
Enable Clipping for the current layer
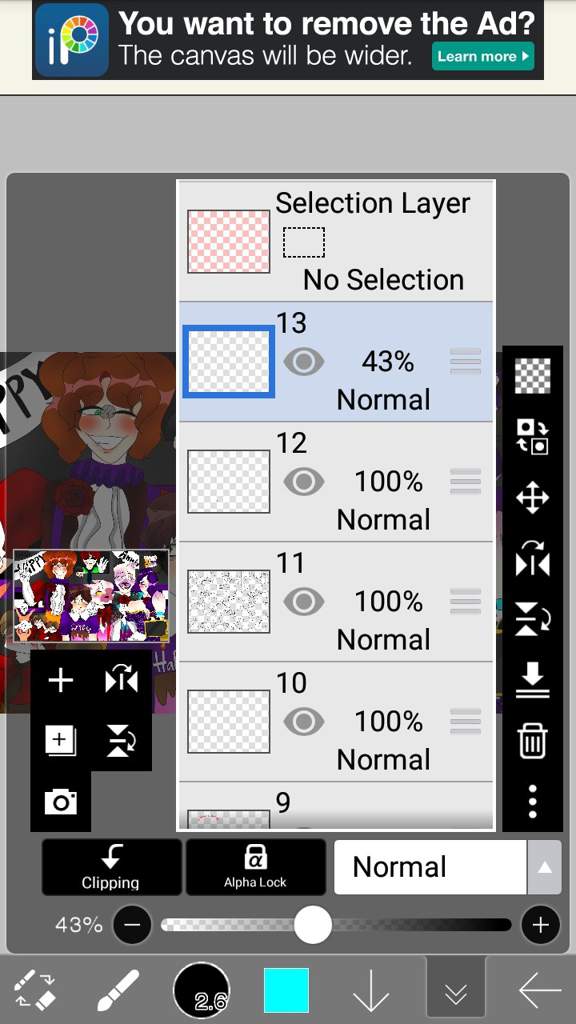tap(111, 867)
